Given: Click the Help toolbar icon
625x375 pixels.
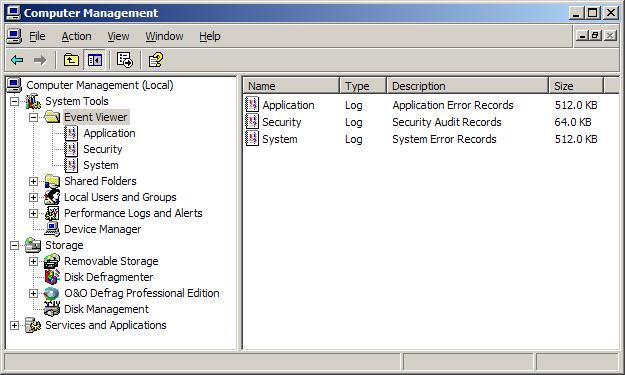Looking at the screenshot, I should coord(155,60).
